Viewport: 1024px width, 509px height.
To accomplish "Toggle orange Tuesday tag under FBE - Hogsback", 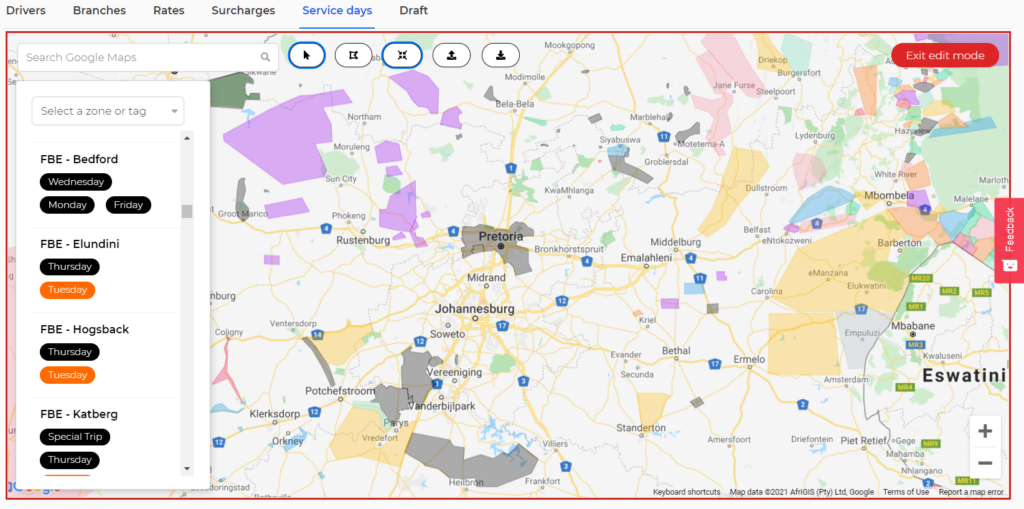I will 67,374.
